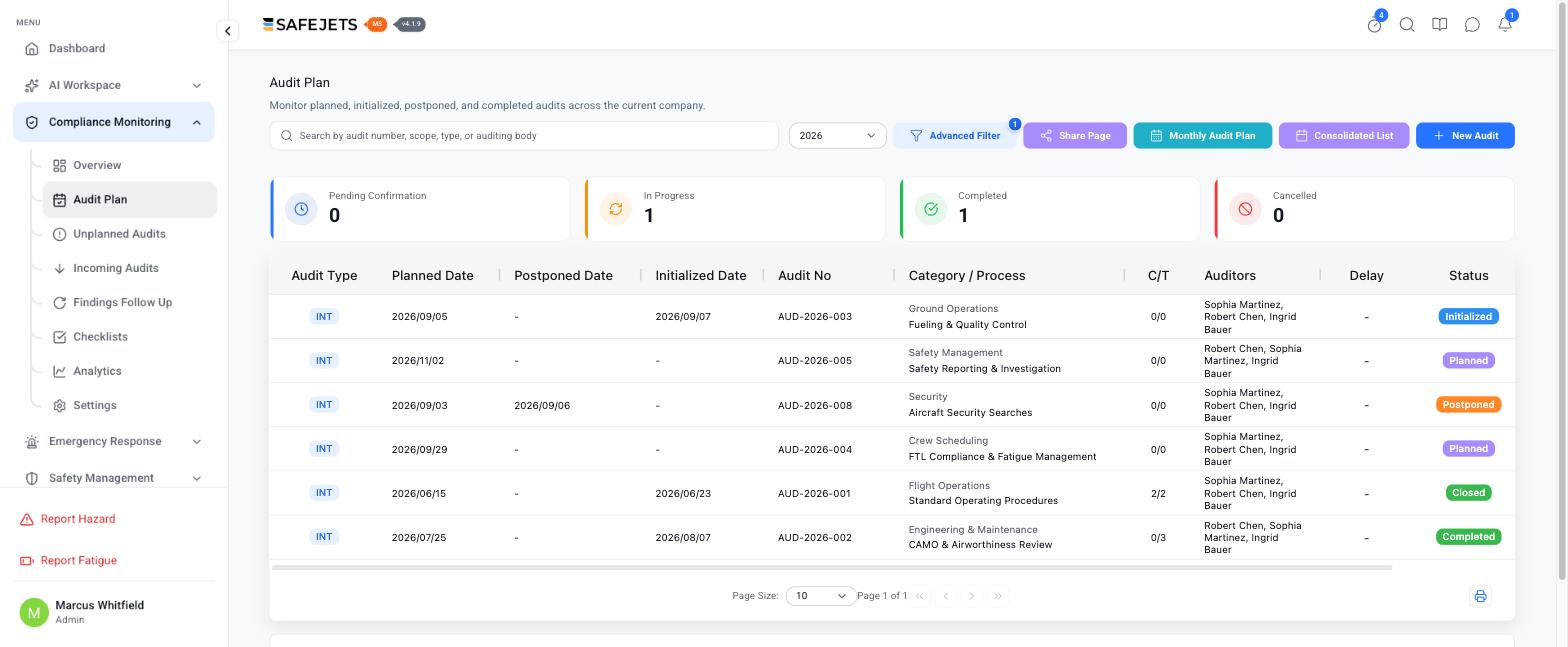Select audit number AUD-2026-003
This screenshot has width=1568, height=647.
(815, 317)
